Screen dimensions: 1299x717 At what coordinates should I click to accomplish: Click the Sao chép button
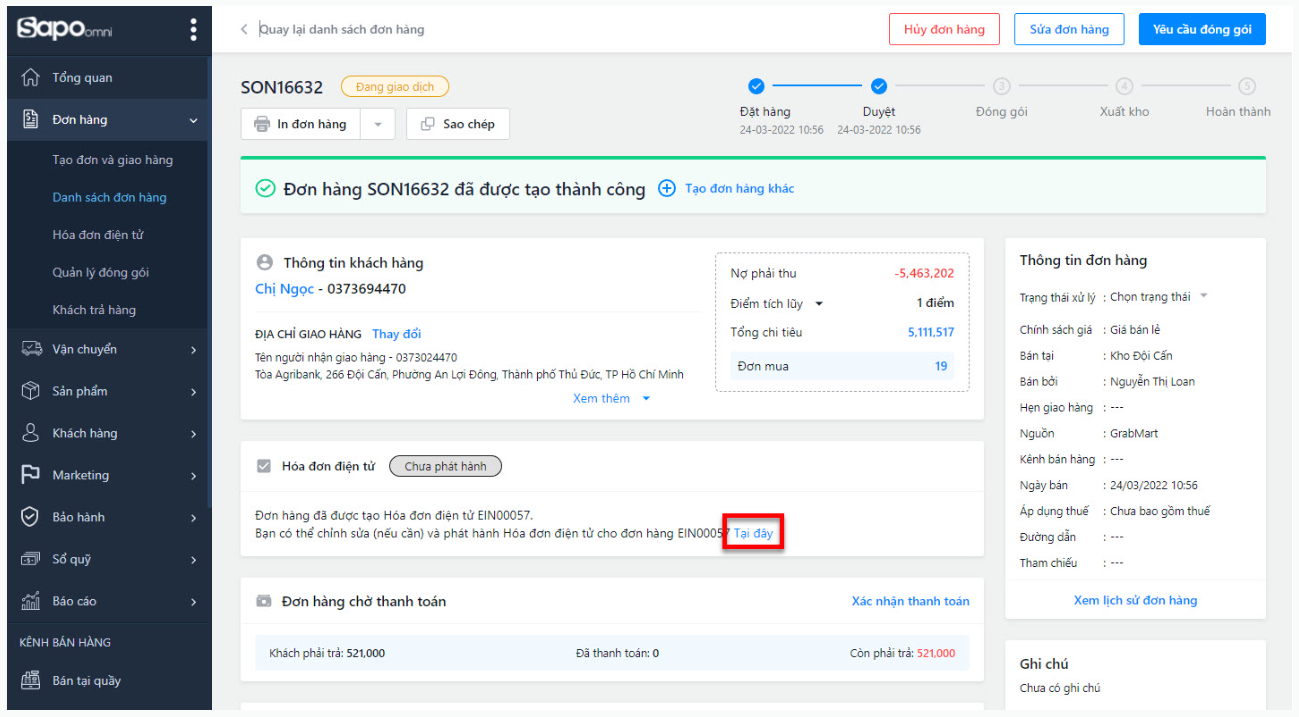click(458, 124)
